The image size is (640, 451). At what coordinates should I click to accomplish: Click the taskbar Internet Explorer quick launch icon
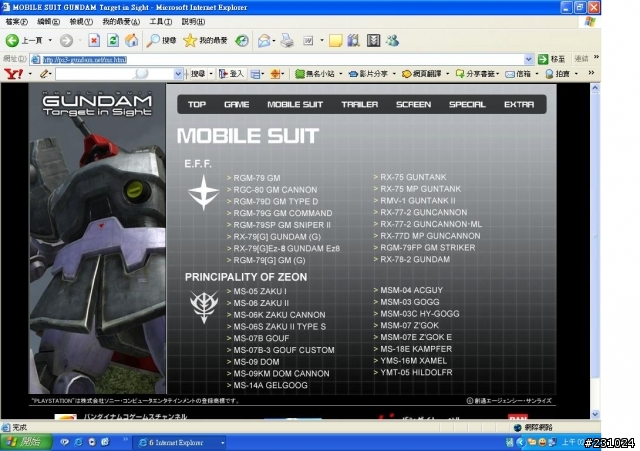[x=79, y=442]
